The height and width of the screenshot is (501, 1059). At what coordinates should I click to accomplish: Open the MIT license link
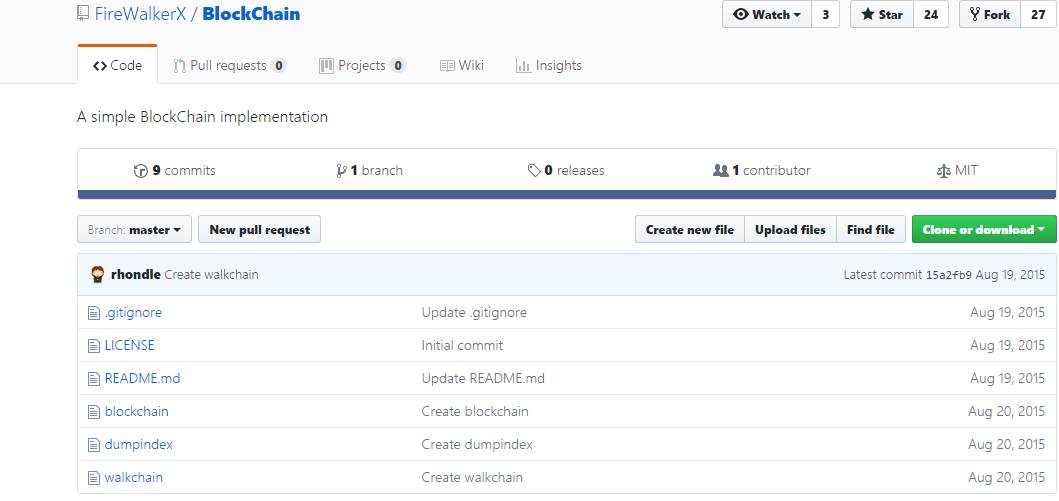[957, 170]
